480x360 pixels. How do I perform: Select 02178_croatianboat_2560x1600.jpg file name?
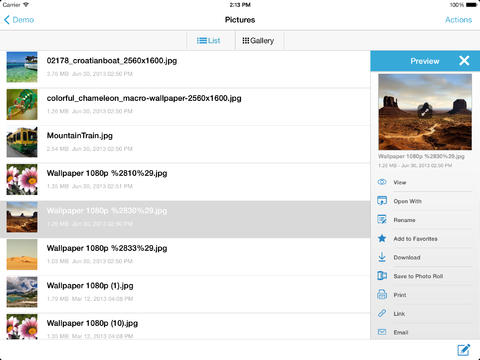(x=112, y=61)
